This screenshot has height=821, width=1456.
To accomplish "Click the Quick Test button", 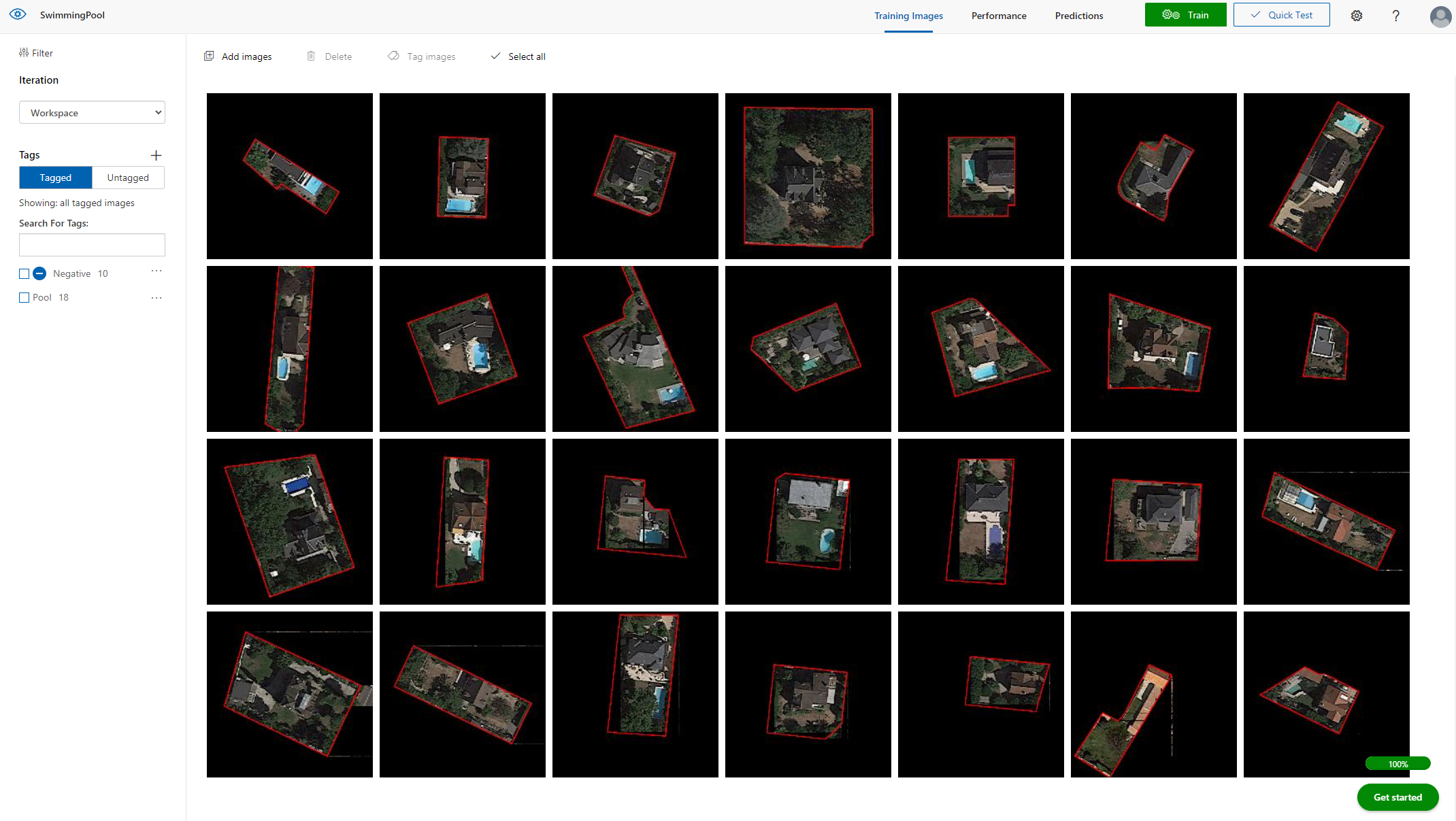I will point(1281,15).
